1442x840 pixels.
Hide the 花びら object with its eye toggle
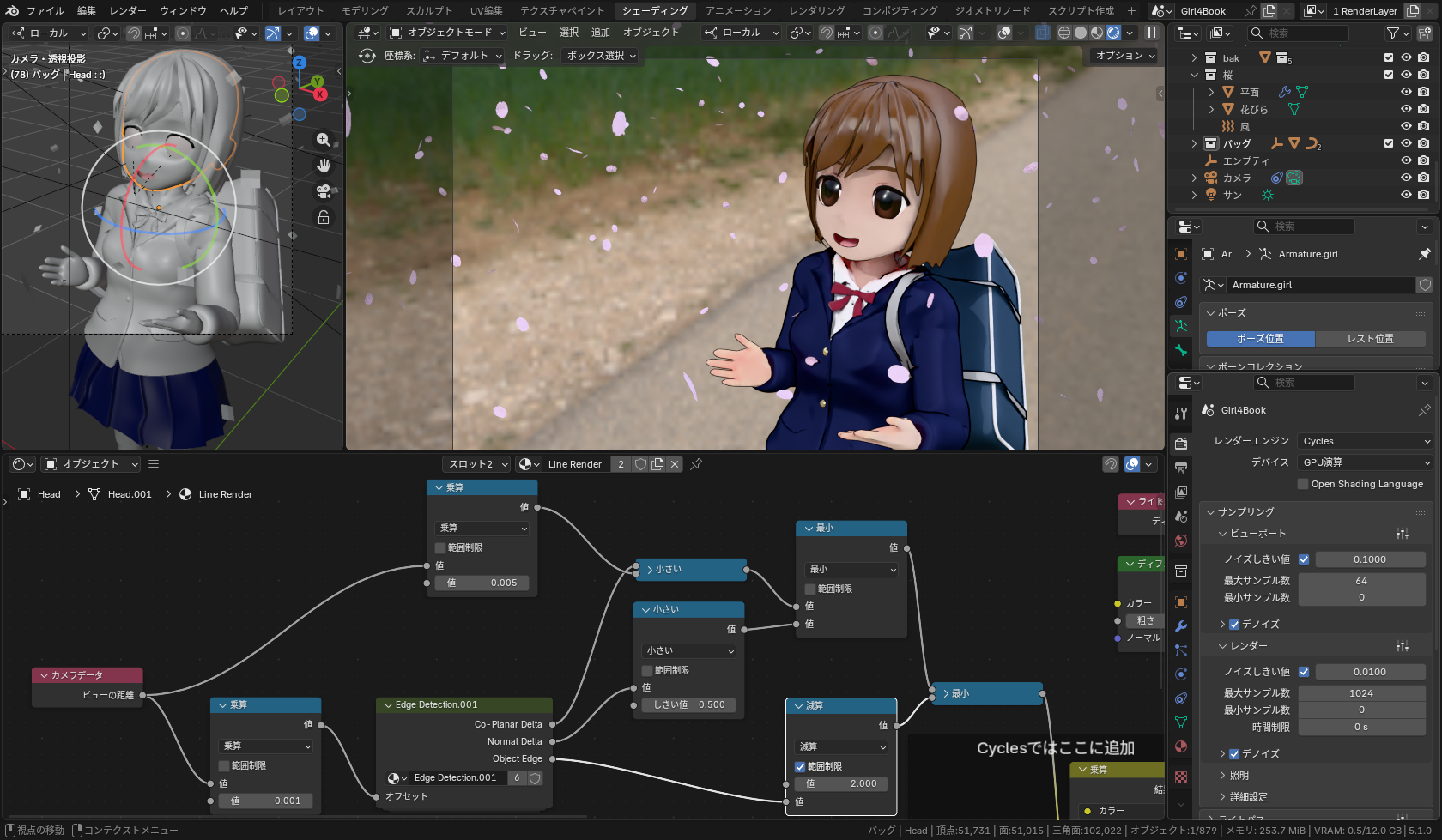[1406, 109]
